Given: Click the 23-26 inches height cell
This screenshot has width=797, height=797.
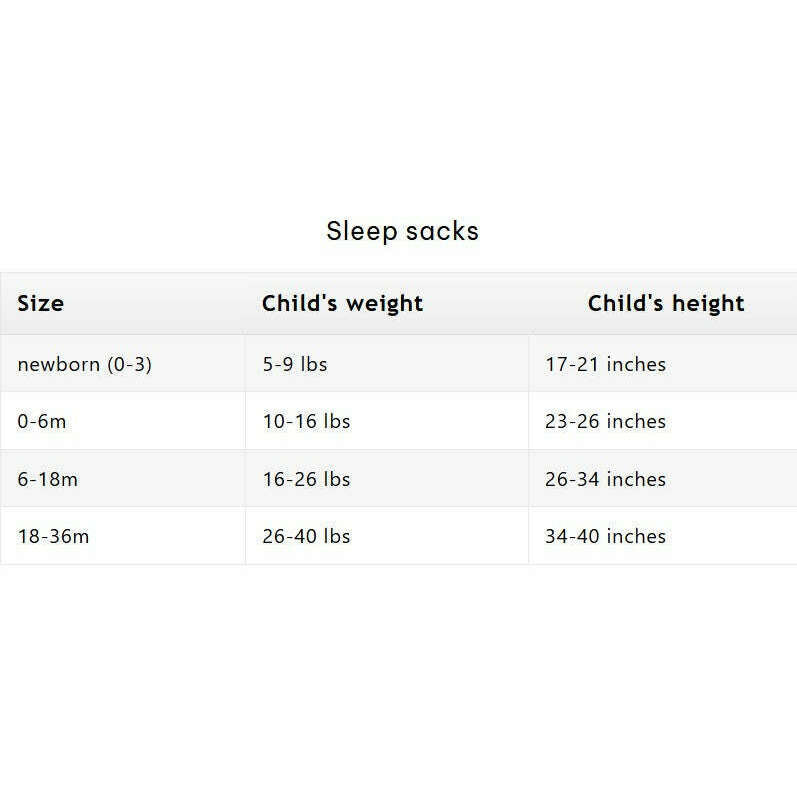Looking at the screenshot, I should pyautogui.click(x=605, y=421).
